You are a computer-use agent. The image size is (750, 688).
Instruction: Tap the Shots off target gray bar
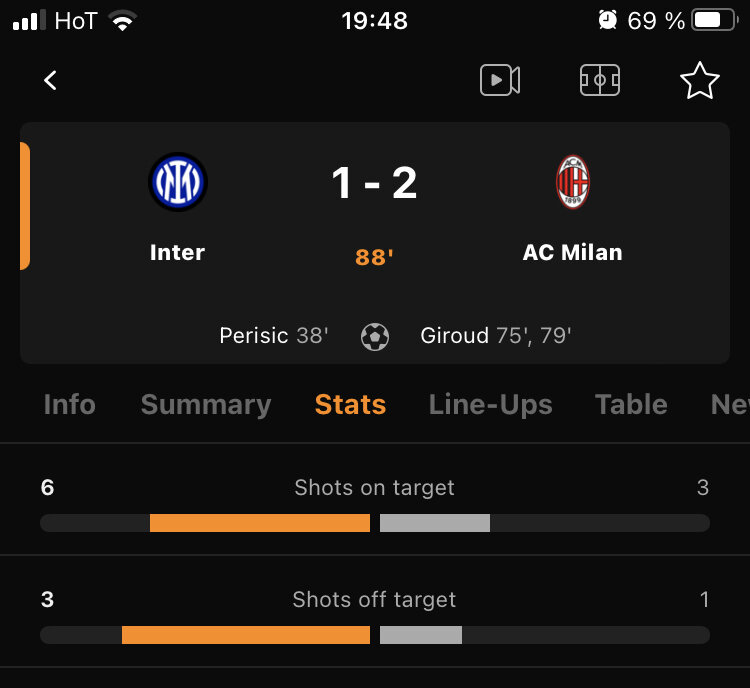click(421, 635)
